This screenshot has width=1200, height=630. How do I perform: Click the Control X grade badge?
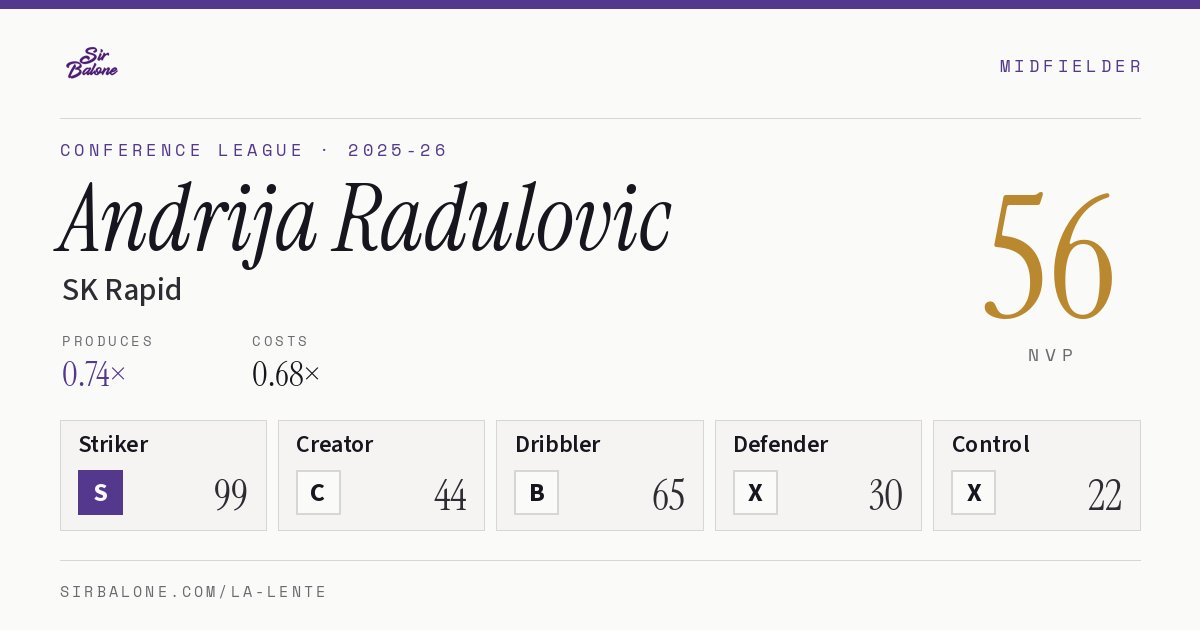click(973, 492)
